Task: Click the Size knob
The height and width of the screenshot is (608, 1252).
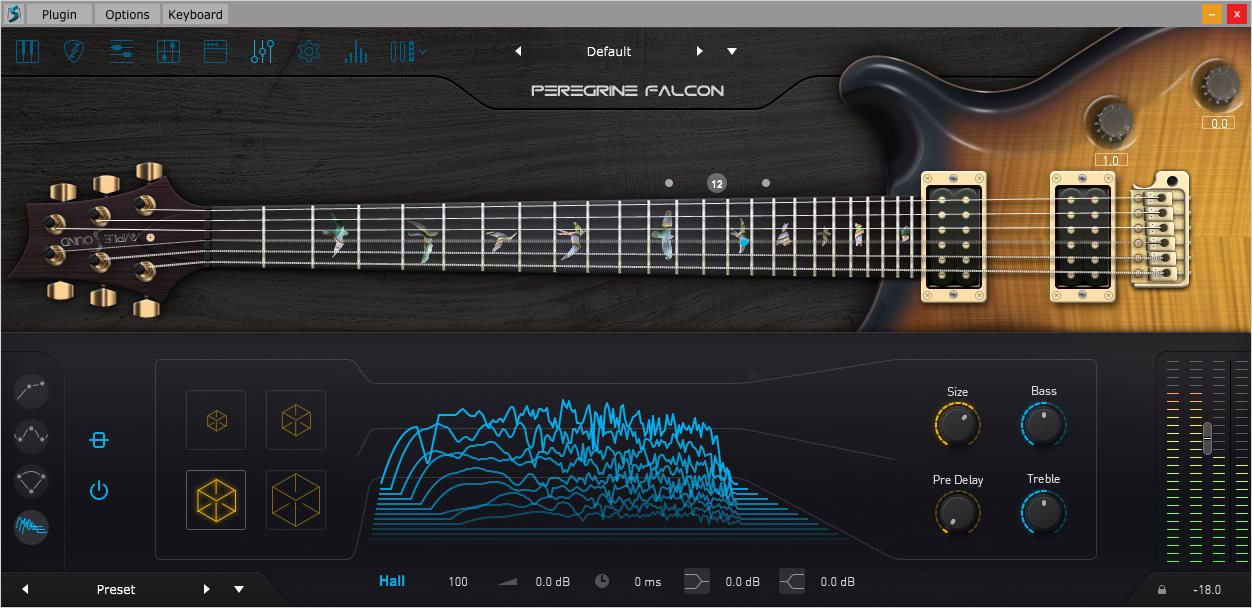Action: coord(958,425)
